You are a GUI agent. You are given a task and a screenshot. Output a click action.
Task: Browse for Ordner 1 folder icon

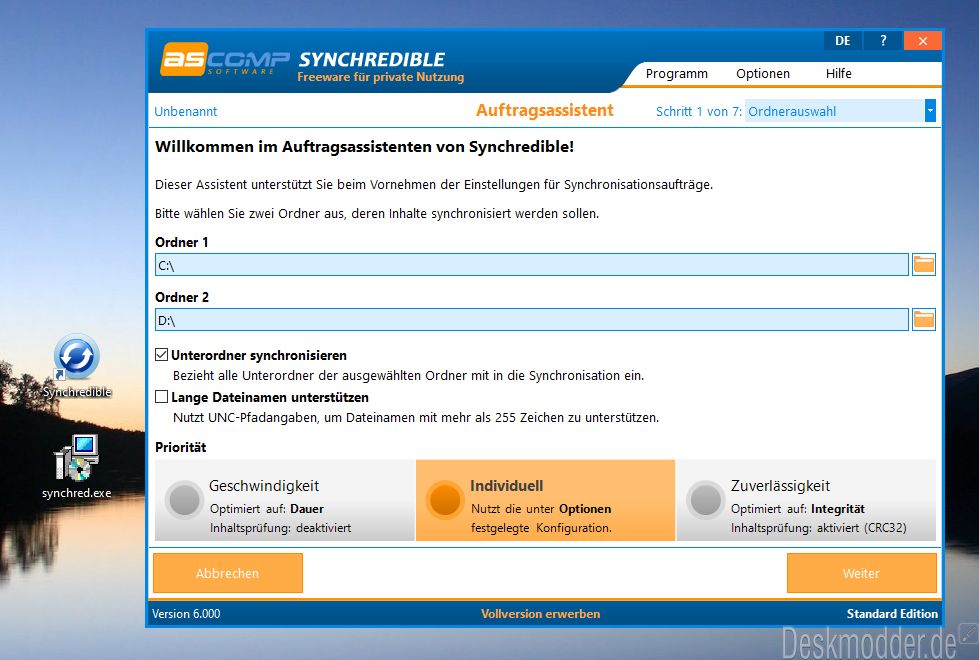(x=923, y=265)
